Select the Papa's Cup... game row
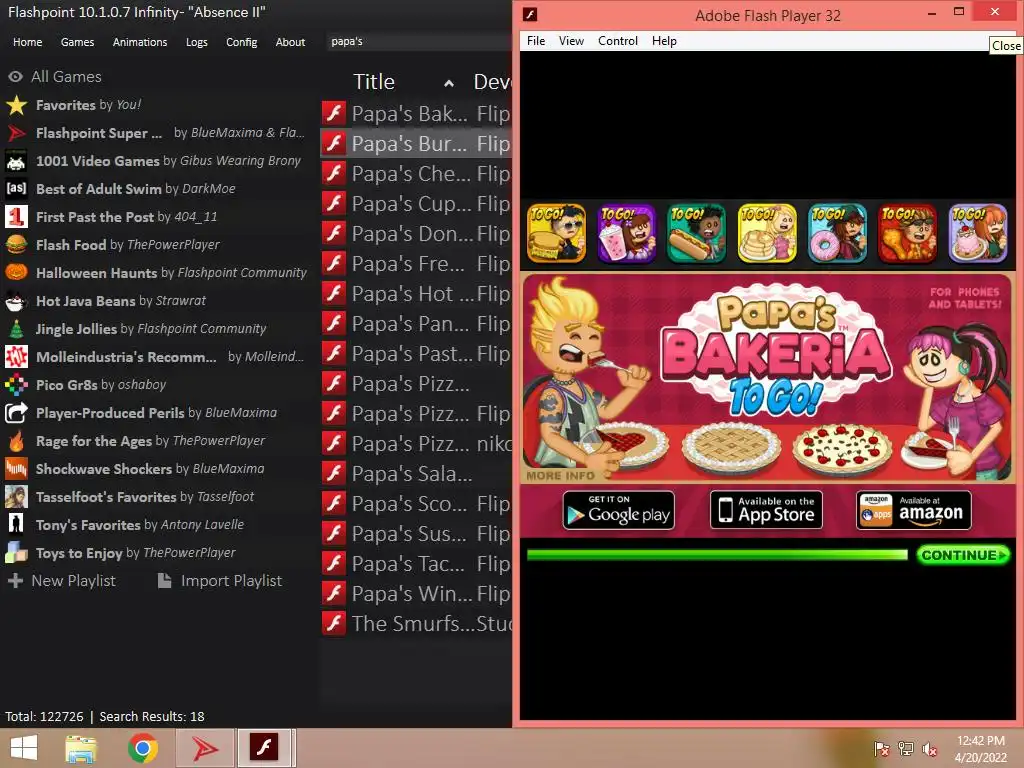 point(416,204)
